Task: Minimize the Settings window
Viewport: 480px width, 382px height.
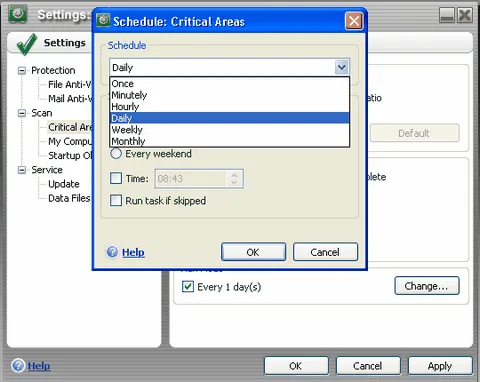Action: [x=447, y=15]
